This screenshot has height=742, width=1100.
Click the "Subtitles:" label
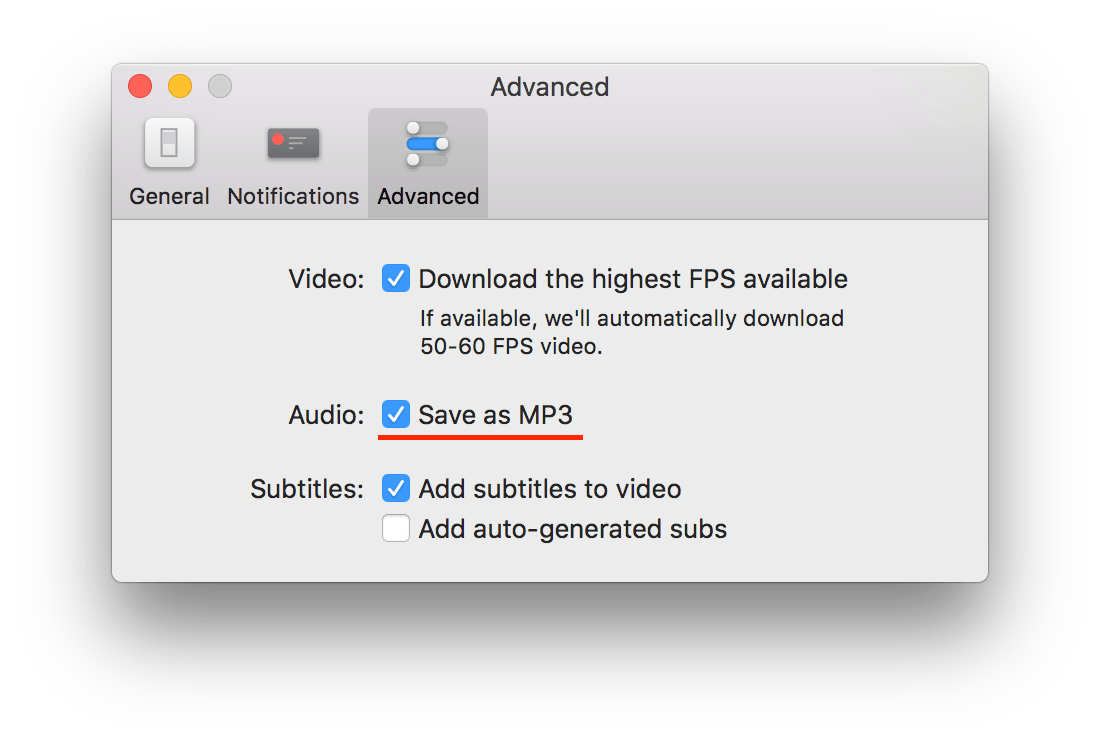point(307,489)
